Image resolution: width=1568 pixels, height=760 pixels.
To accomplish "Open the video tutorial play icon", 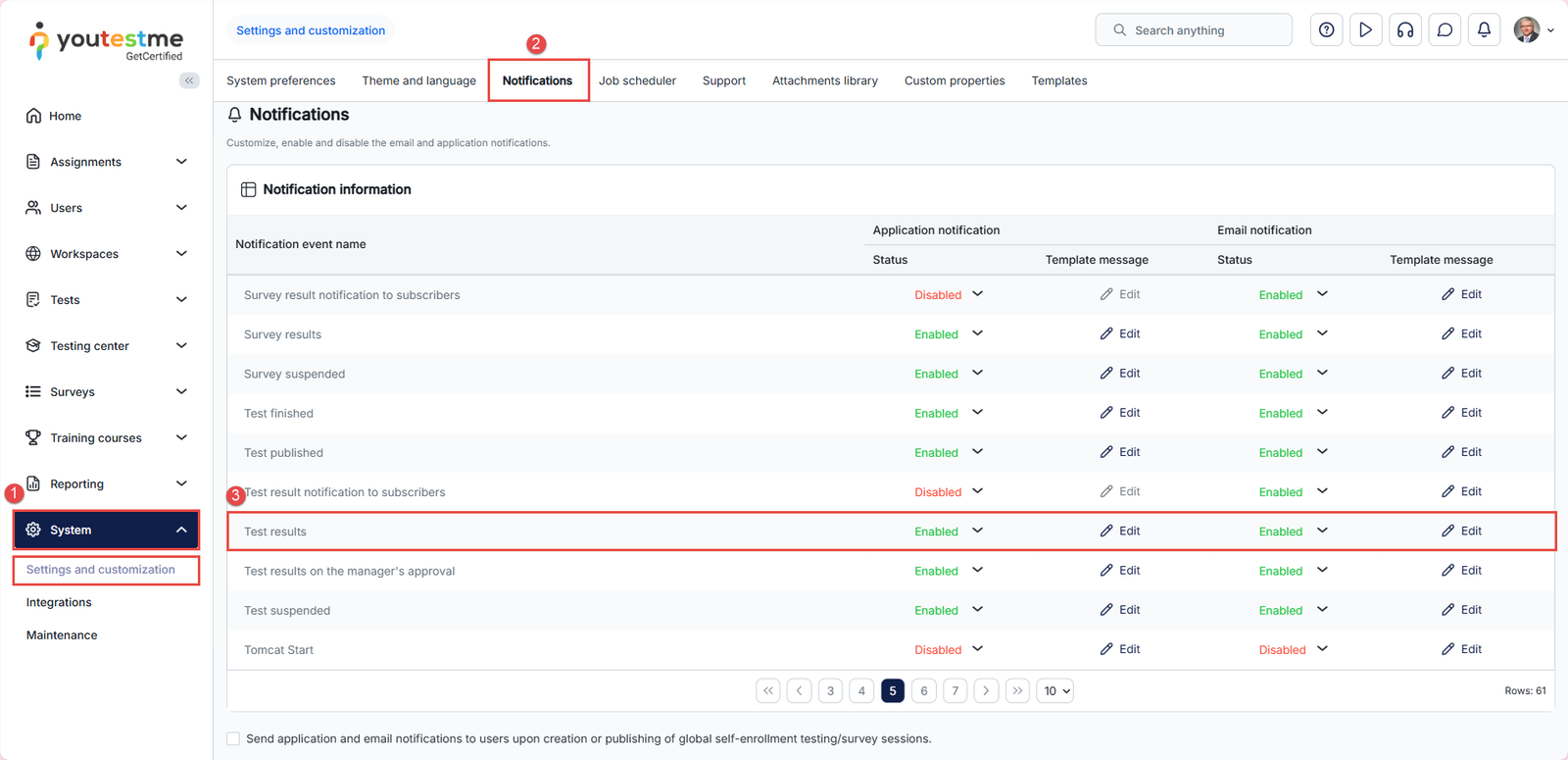I will (1365, 30).
